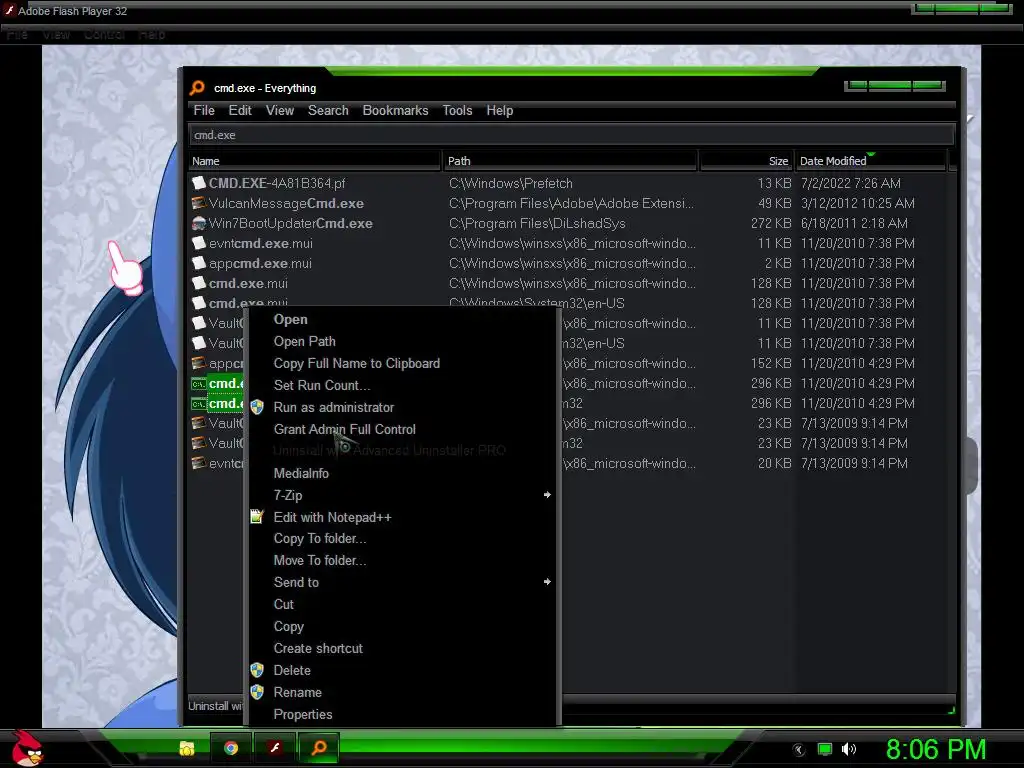Expand the 7-Zip submenu arrow
This screenshot has width=1024, height=768.
pyautogui.click(x=547, y=495)
